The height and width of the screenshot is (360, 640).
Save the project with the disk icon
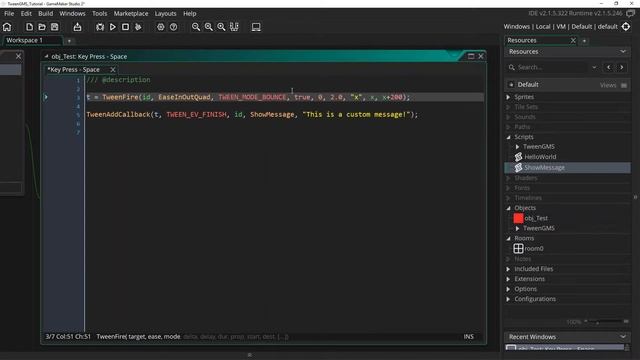(x=54, y=27)
